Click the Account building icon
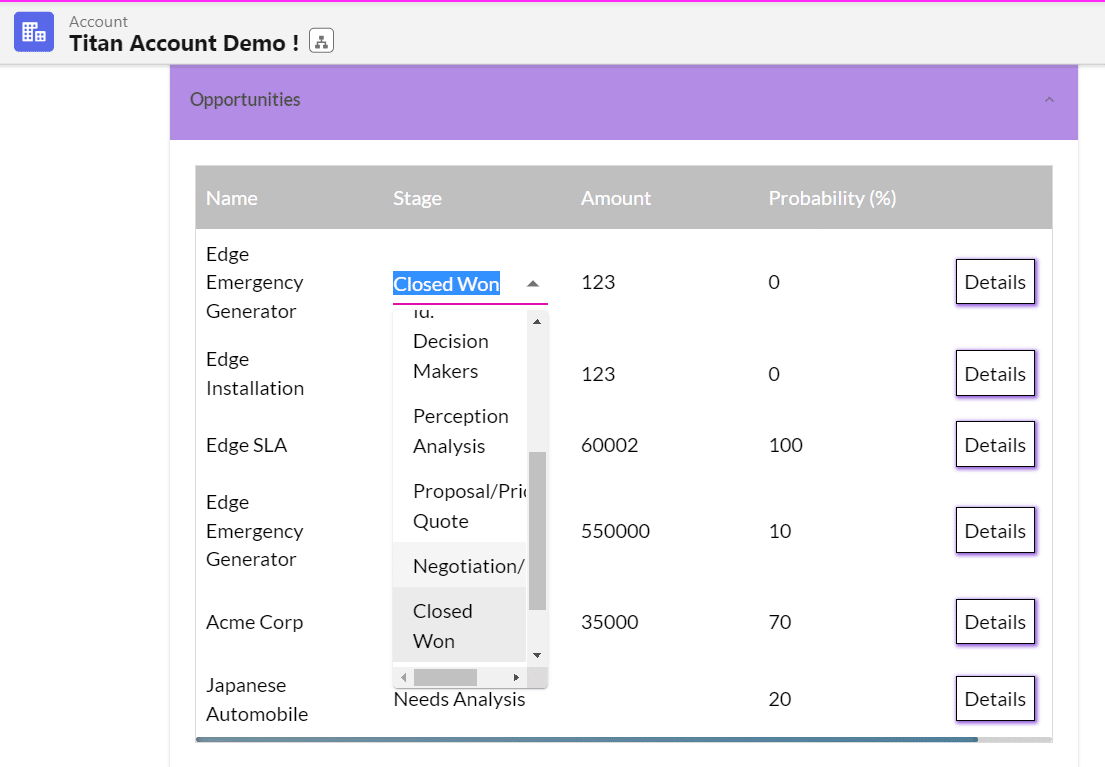The image size is (1105, 767). click(x=33, y=32)
